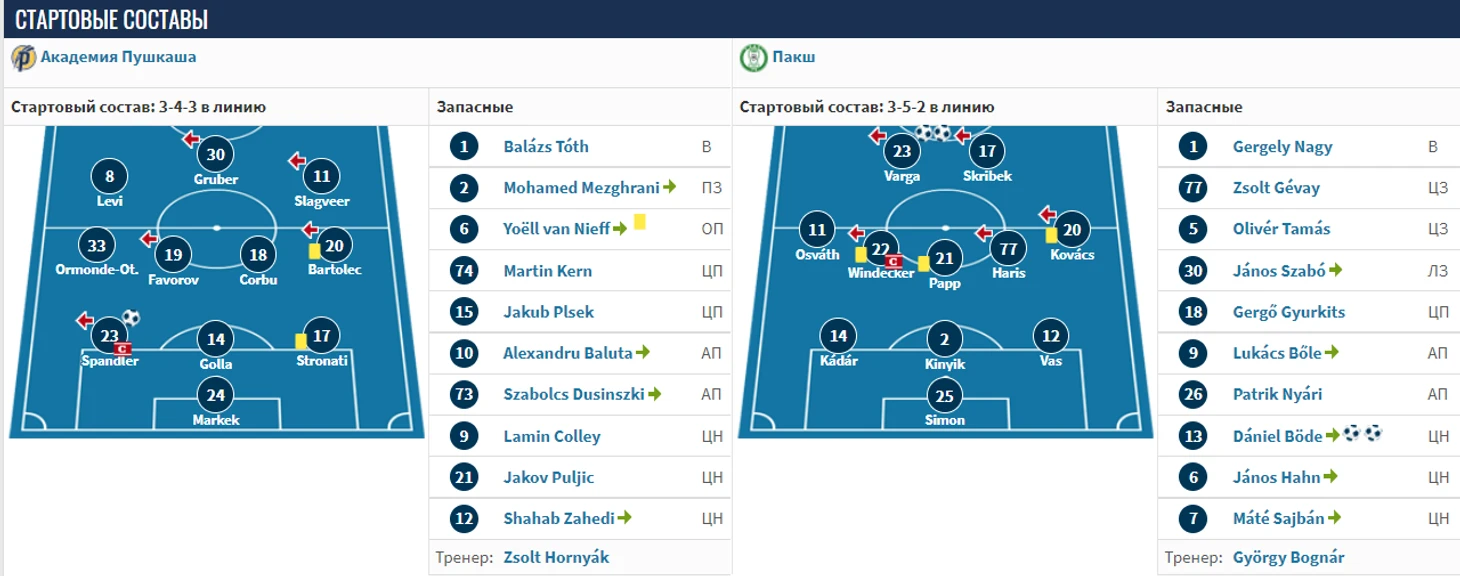
Task: Click the red substitution arrow near Kovács
Action: (x=1048, y=213)
